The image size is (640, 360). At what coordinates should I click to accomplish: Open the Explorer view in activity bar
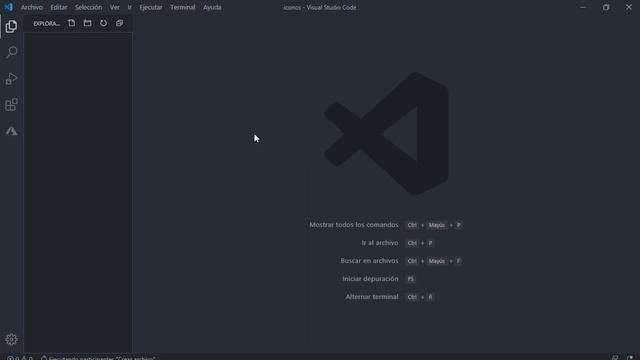[11, 27]
